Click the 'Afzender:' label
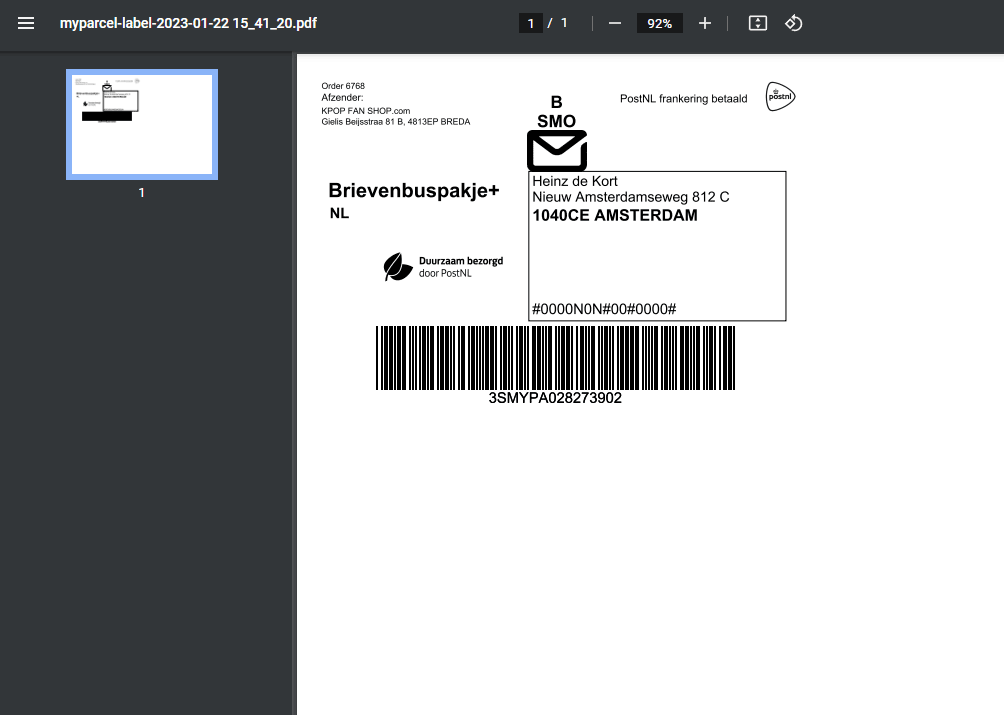The height and width of the screenshot is (715, 1004). [x=343, y=98]
